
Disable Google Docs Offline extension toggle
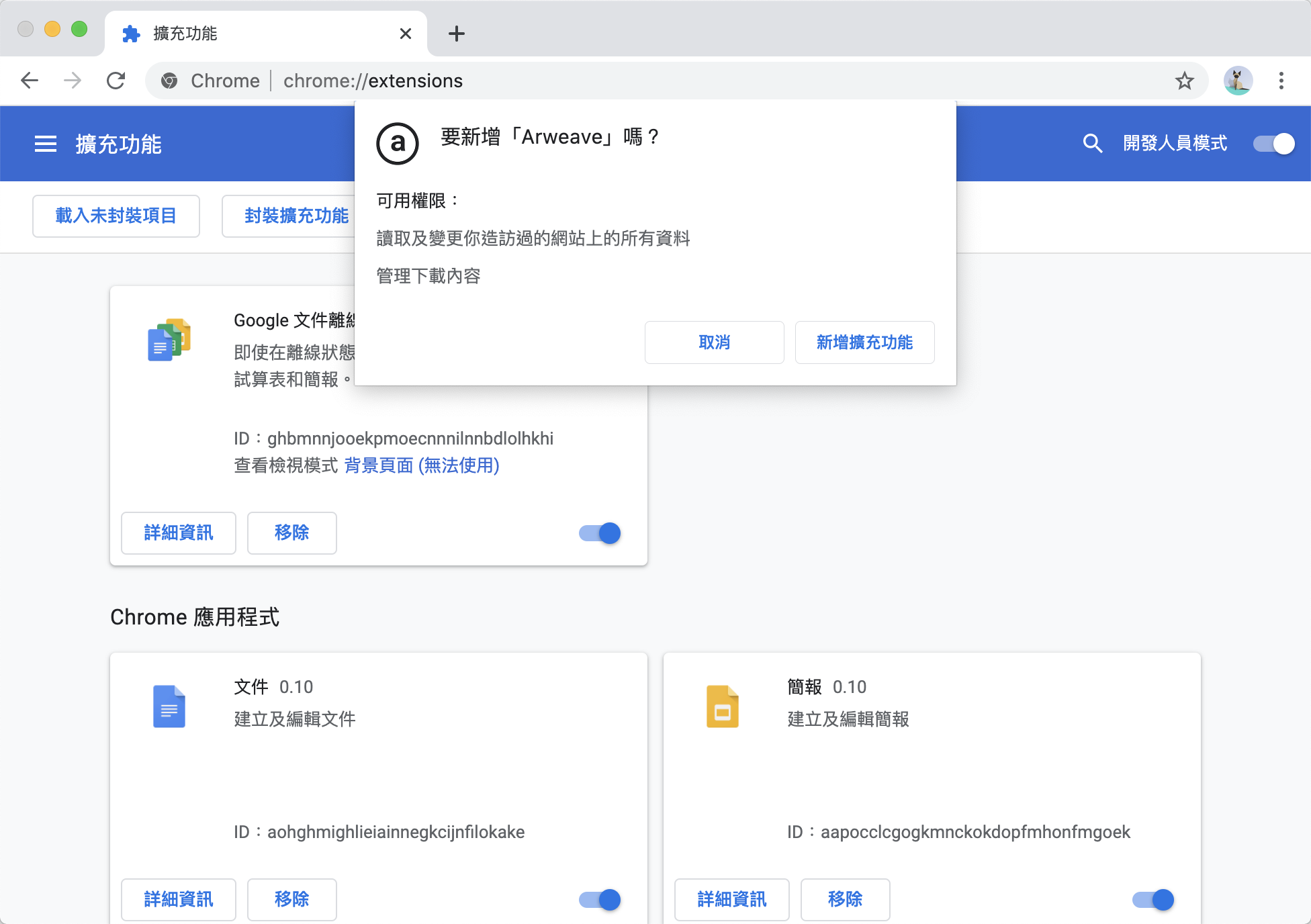(600, 533)
